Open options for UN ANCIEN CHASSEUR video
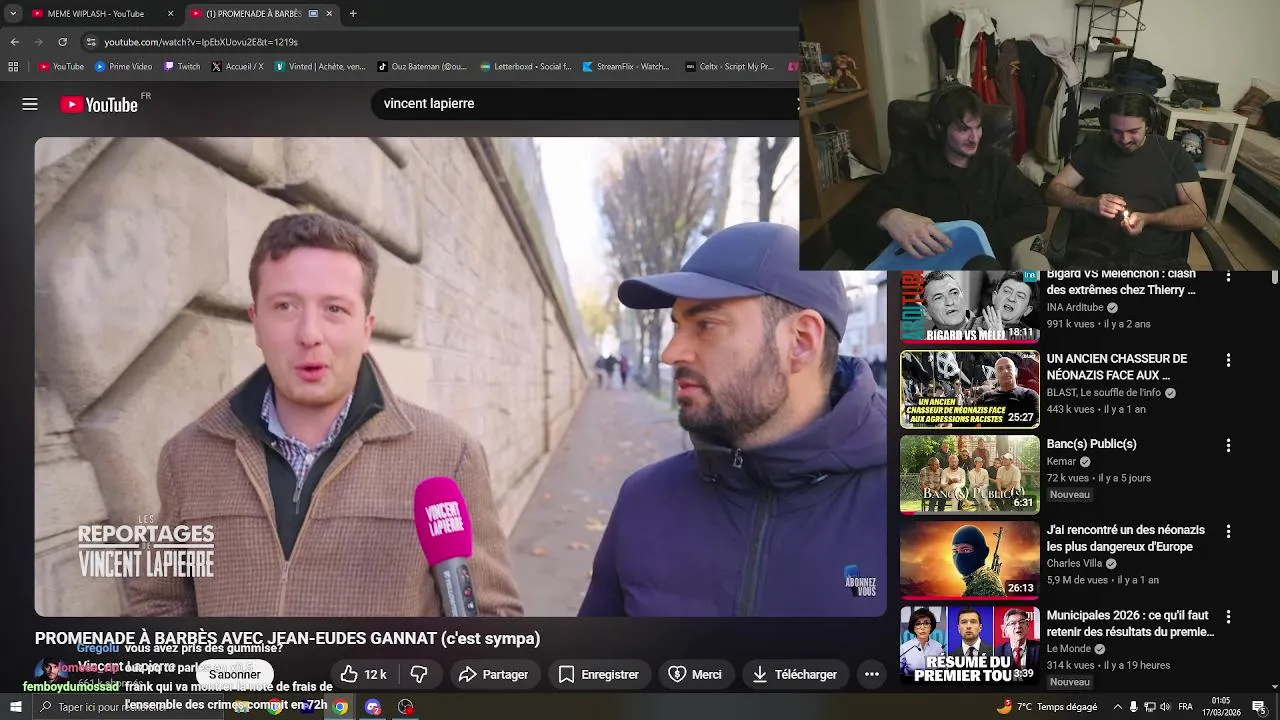The image size is (1280, 720). point(1228,360)
